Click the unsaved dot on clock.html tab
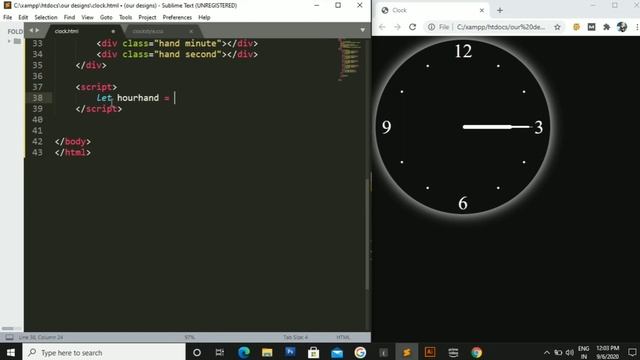Image resolution: width=640 pixels, height=360 pixels. [113, 31]
